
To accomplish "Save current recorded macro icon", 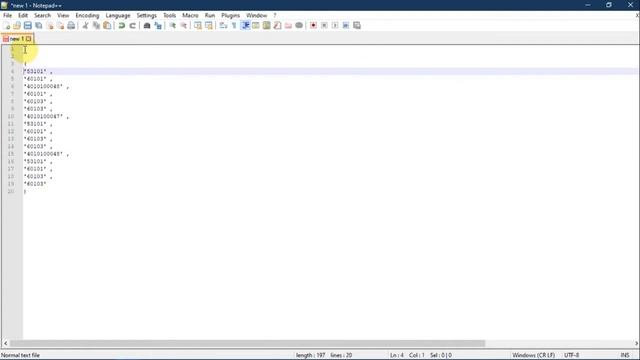I will [x=357, y=26].
